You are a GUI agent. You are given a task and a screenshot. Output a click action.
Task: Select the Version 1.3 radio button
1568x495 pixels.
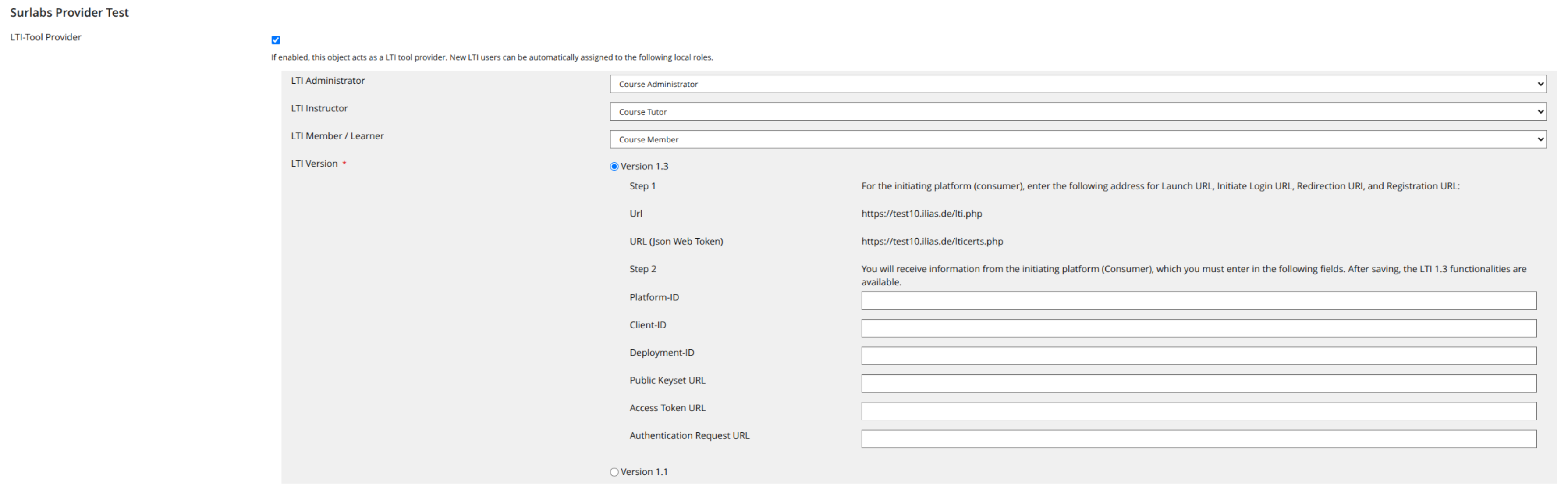tap(614, 167)
